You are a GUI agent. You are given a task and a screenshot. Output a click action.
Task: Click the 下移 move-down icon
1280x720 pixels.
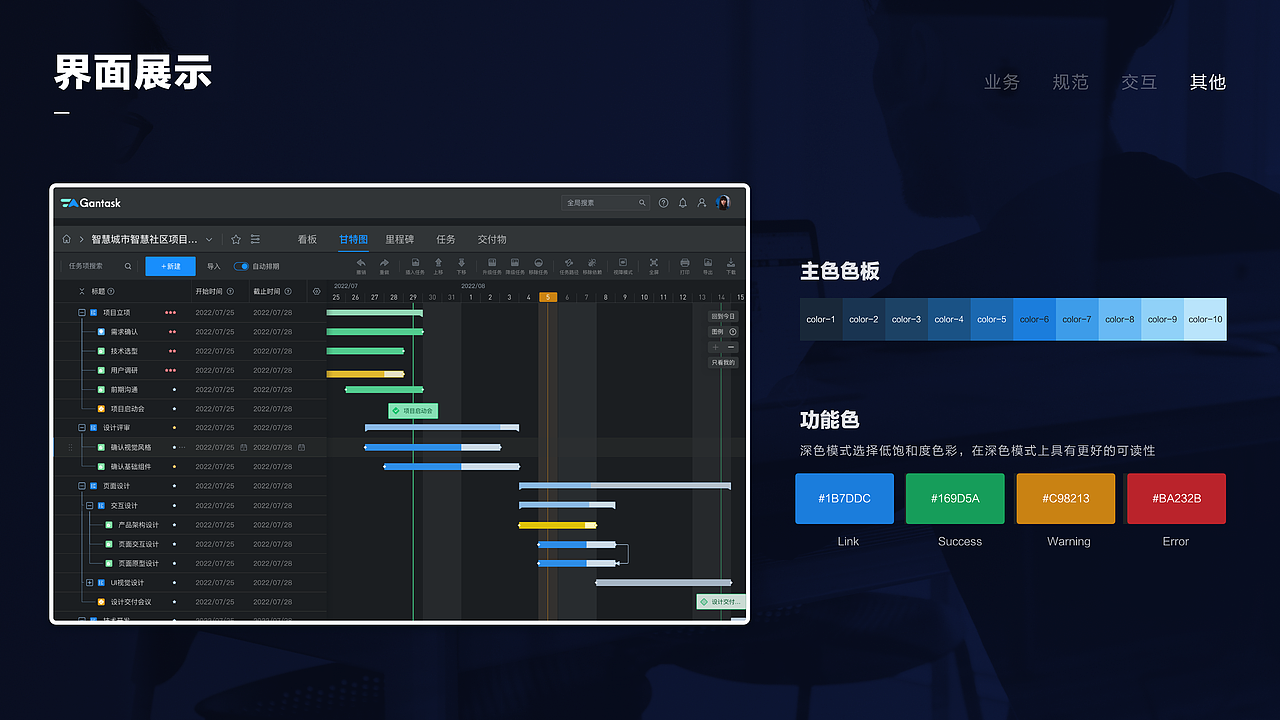click(461, 263)
